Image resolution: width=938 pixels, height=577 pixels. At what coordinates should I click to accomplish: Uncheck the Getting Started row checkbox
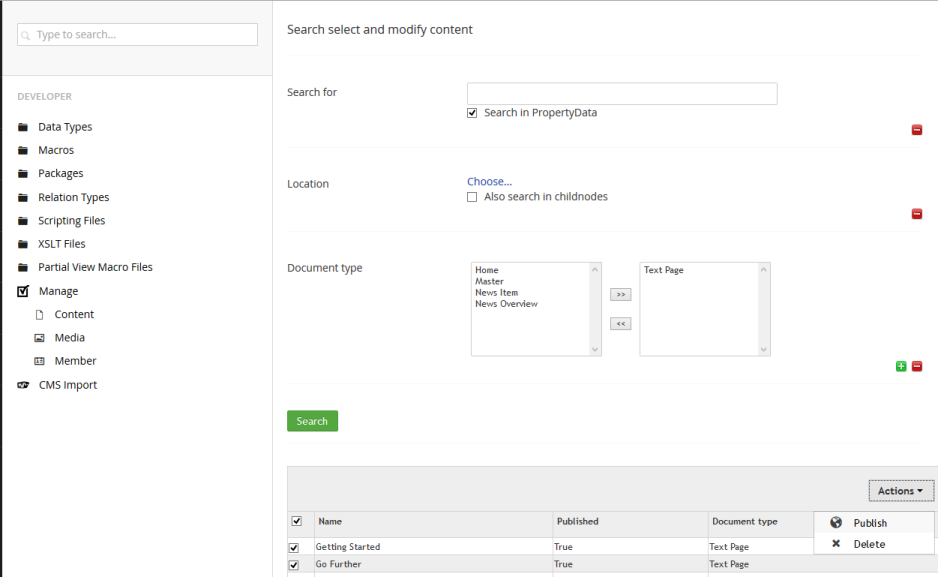click(x=294, y=547)
